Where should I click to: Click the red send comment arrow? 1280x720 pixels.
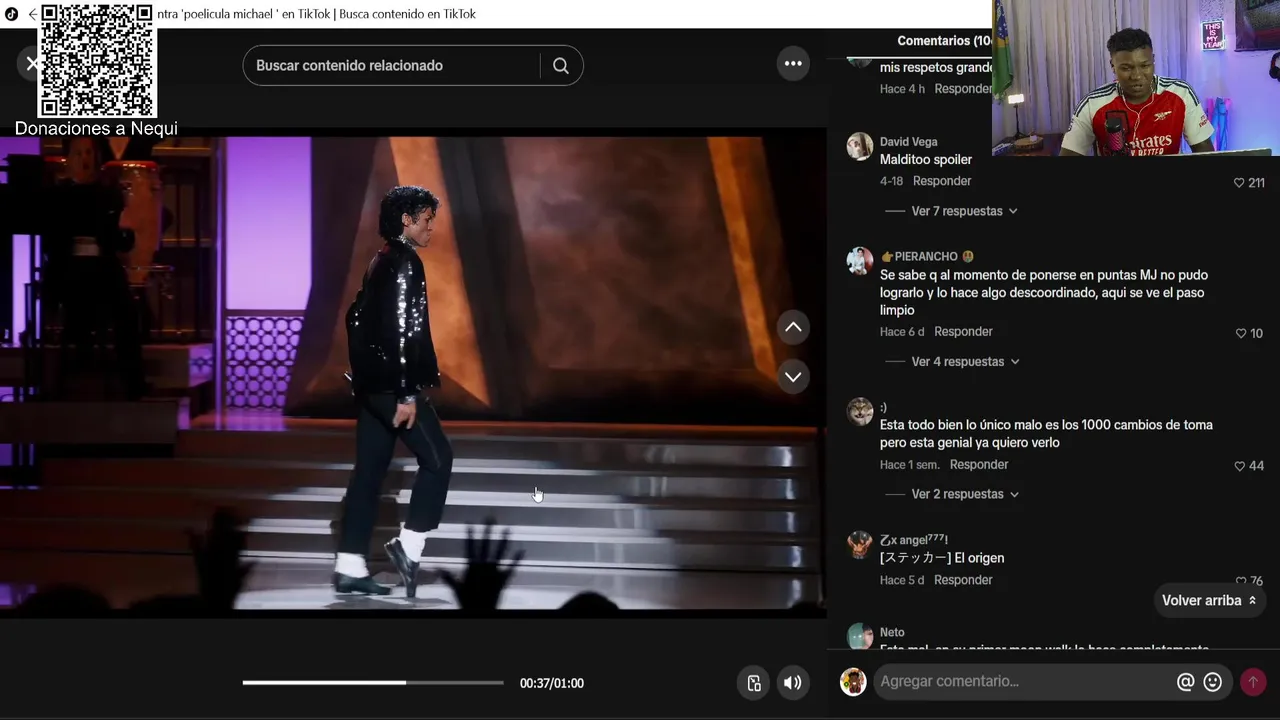coord(1253,682)
